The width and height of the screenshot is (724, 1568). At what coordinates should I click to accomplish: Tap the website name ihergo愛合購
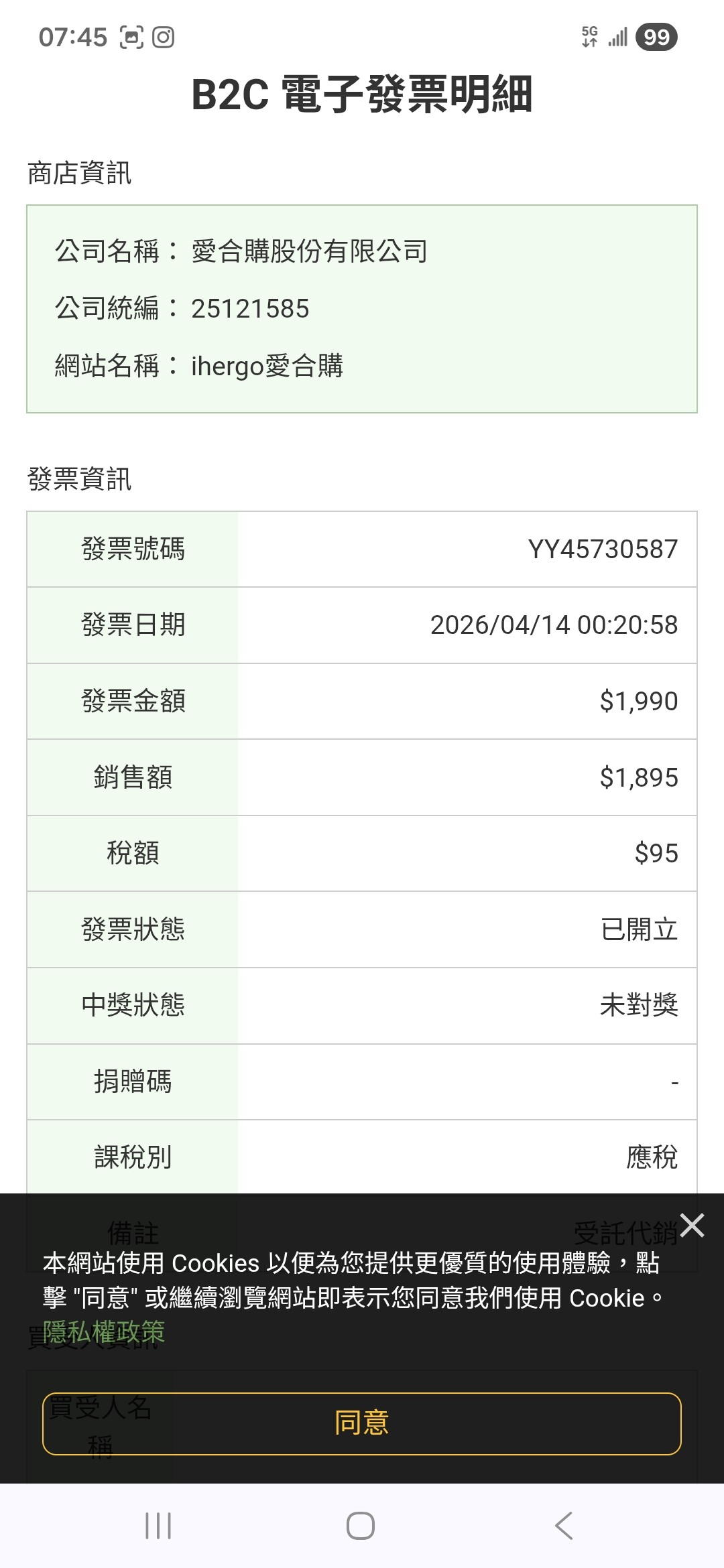click(267, 367)
